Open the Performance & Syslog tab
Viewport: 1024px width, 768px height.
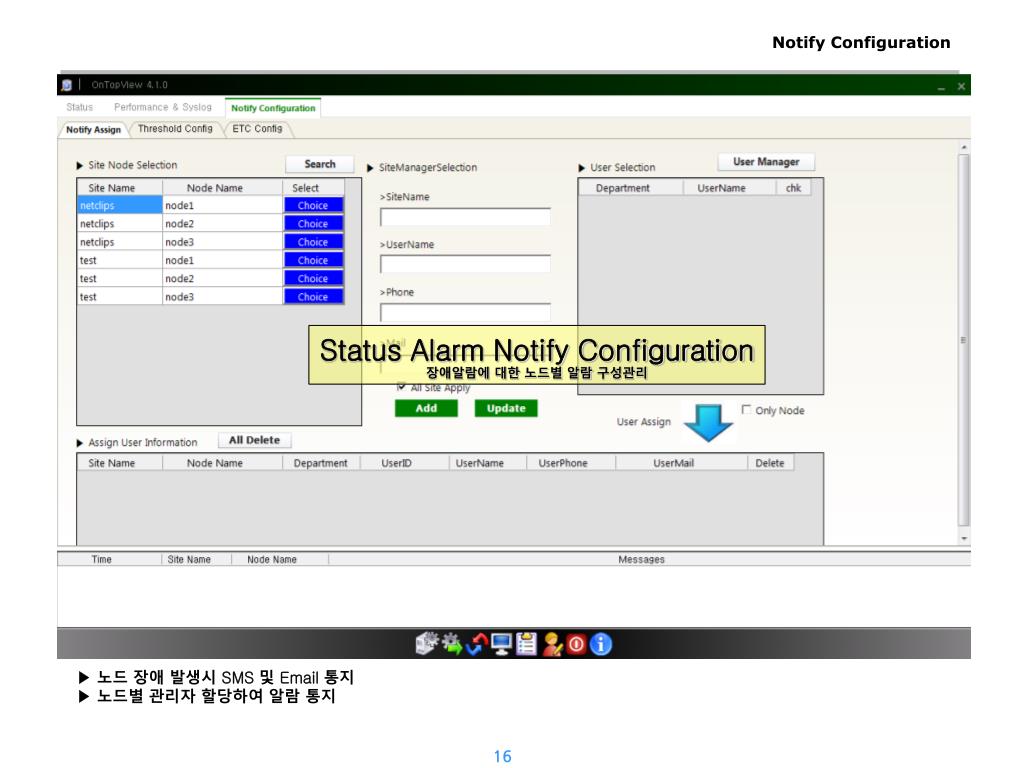pyautogui.click(x=163, y=107)
